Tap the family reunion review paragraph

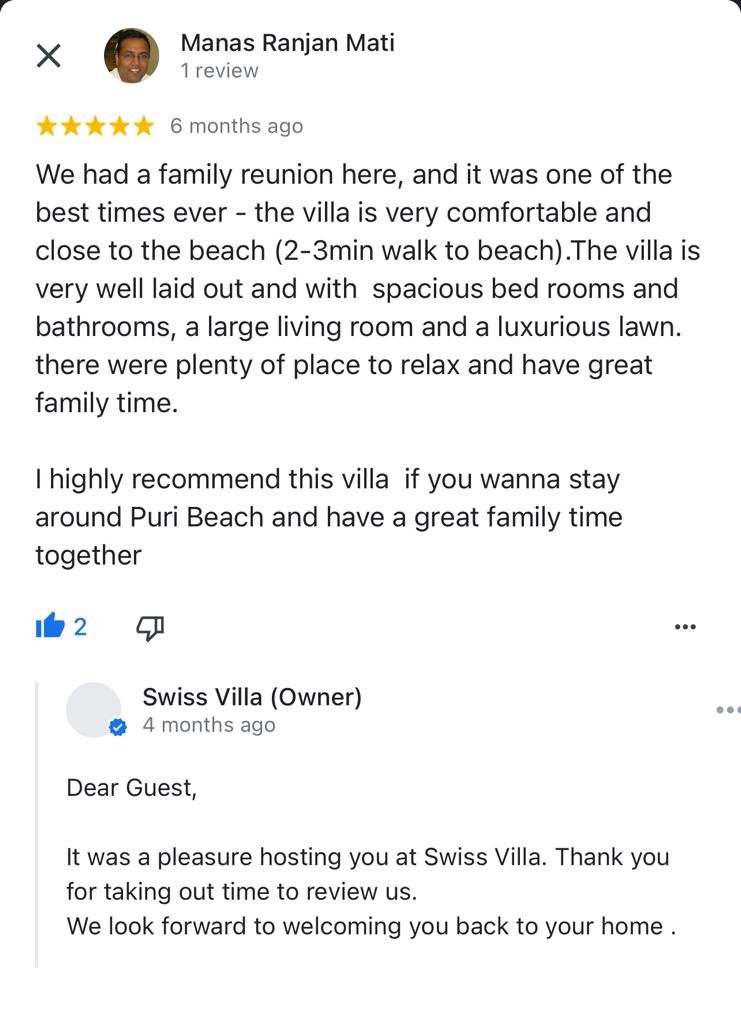(x=355, y=289)
